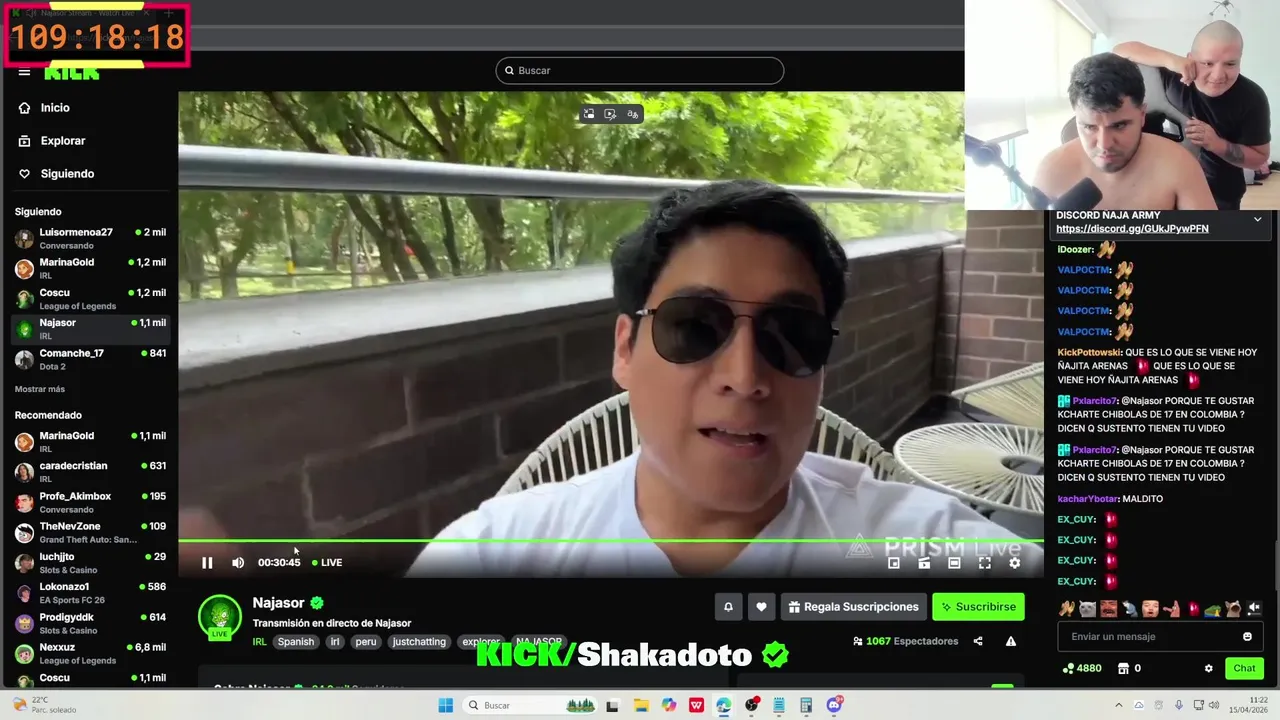Open Siguiendo in sidebar
The image size is (1280, 720).
coord(67,174)
